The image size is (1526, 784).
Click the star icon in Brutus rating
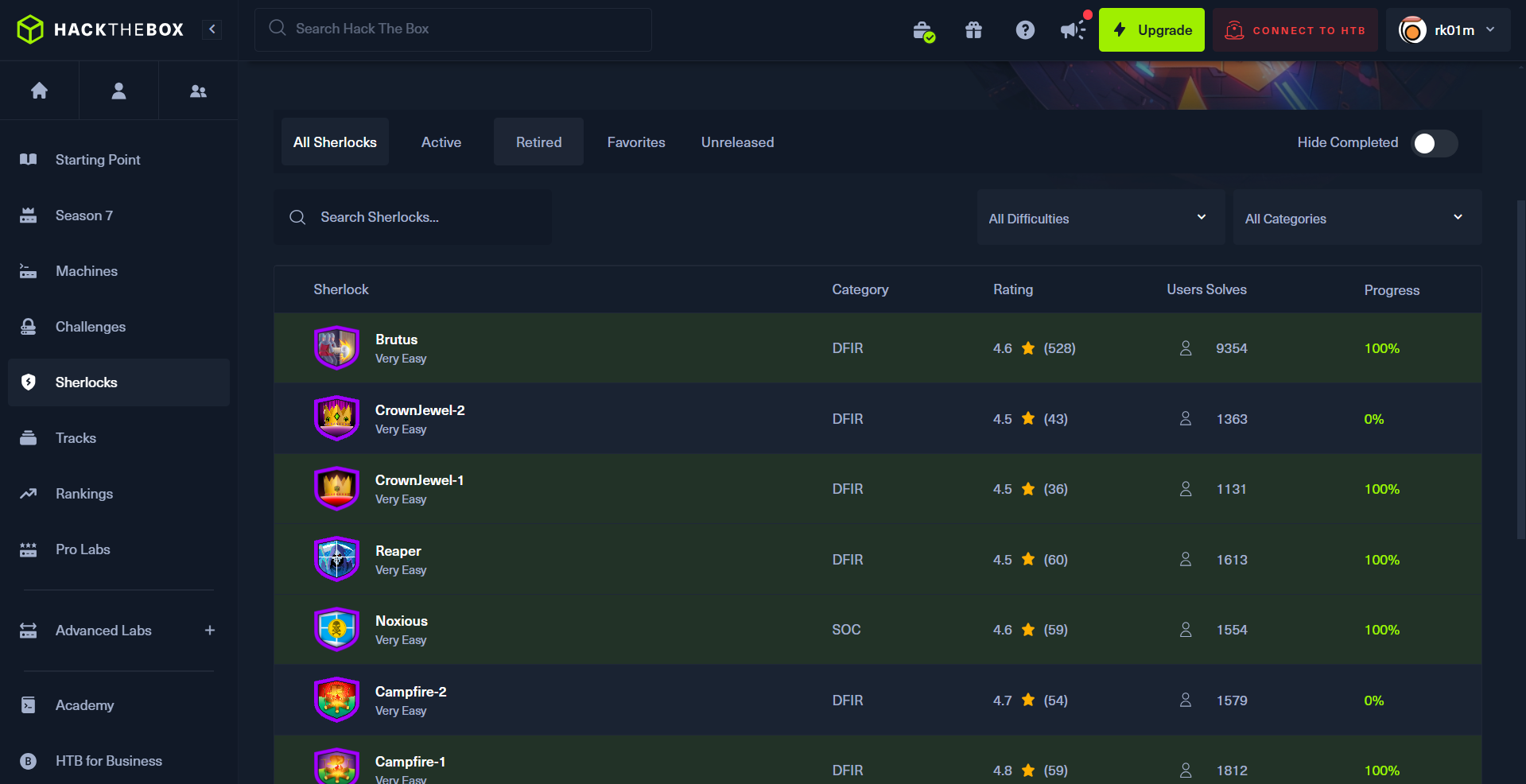pos(1028,348)
